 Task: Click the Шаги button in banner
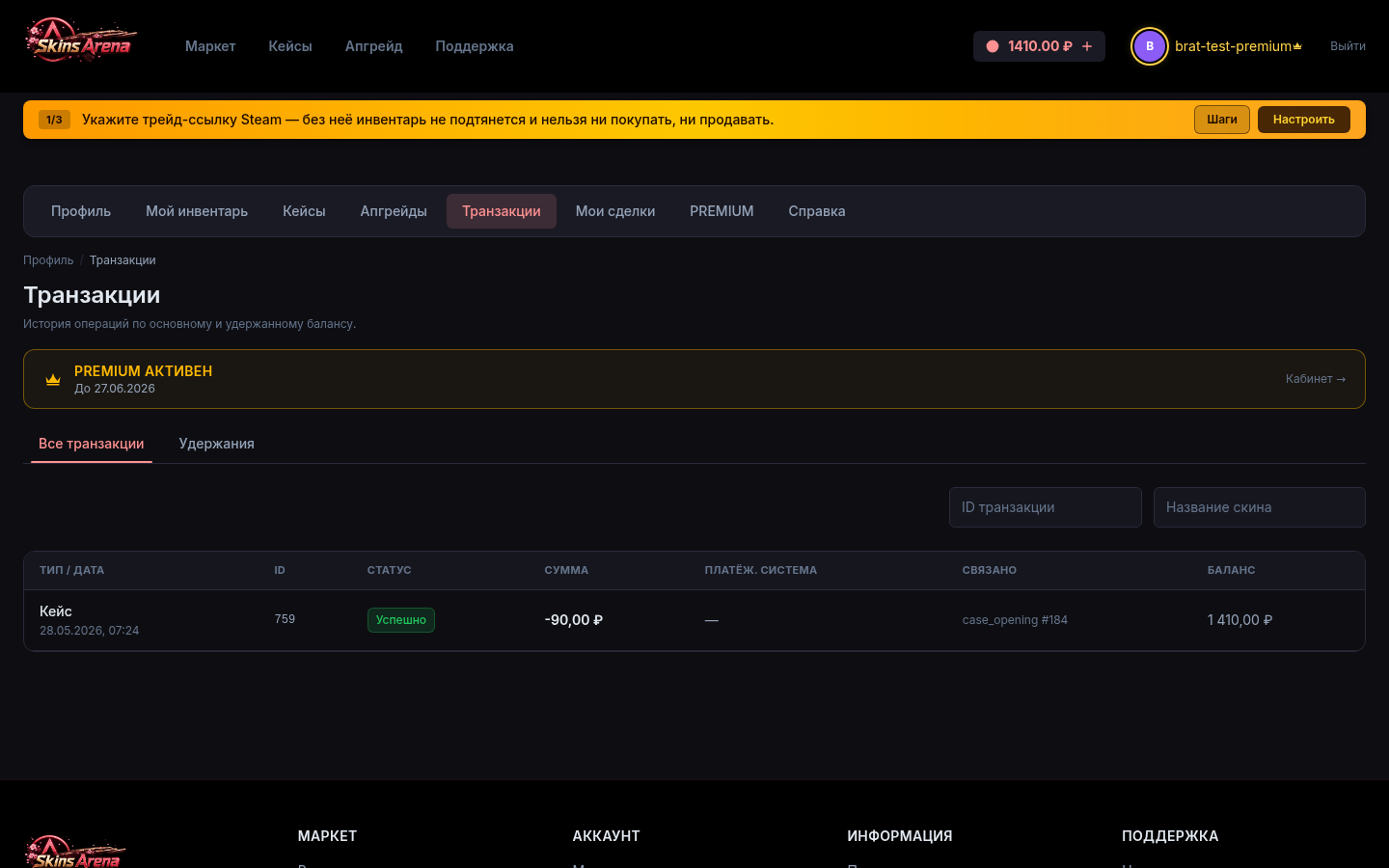coord(1222,120)
